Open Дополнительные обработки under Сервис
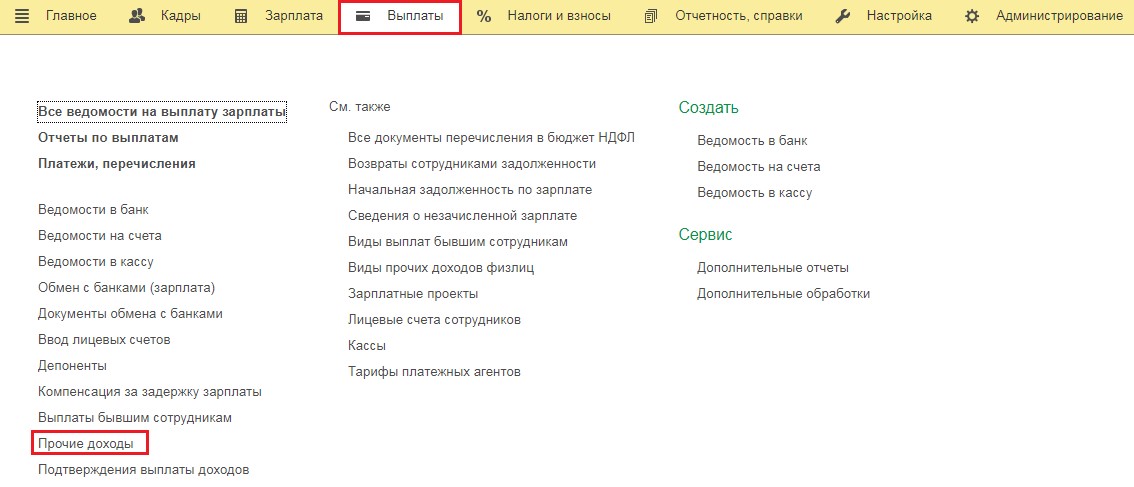The image size is (1134, 487). tap(783, 294)
